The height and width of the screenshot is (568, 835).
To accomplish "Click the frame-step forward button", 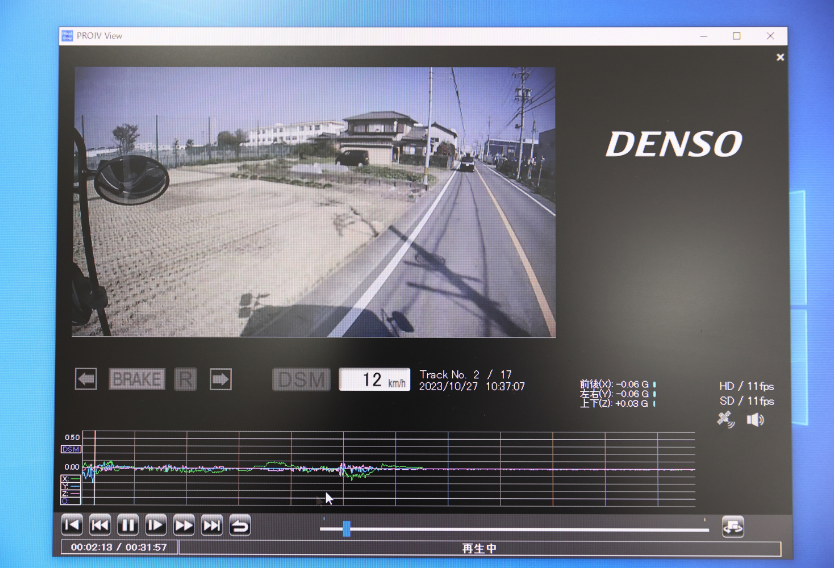I will tap(156, 525).
